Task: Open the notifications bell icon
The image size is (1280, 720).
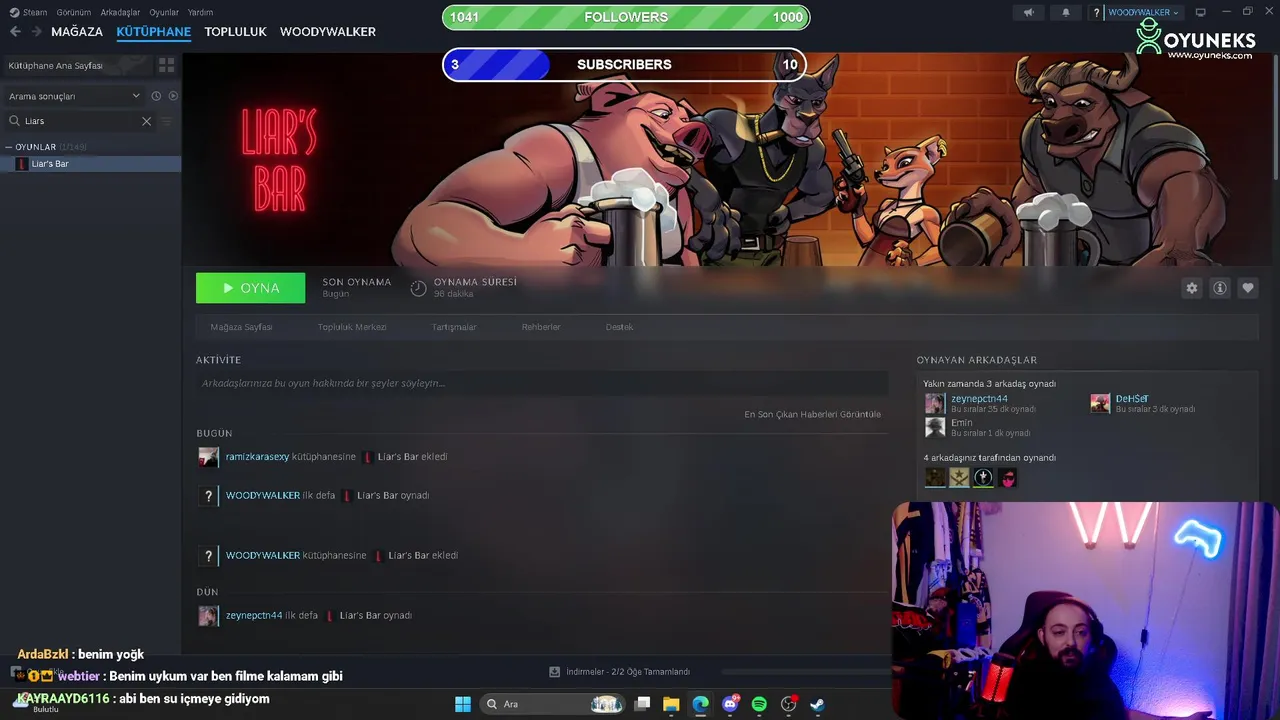Action: pos(1065,12)
